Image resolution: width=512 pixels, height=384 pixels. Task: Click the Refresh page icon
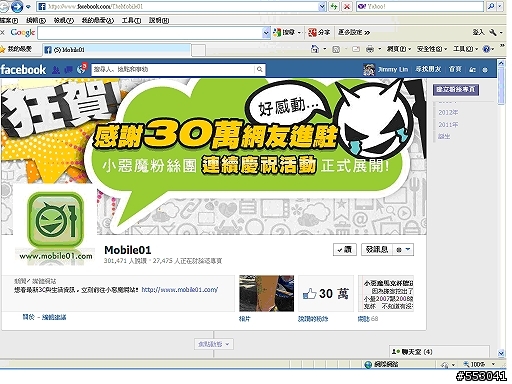point(334,6)
